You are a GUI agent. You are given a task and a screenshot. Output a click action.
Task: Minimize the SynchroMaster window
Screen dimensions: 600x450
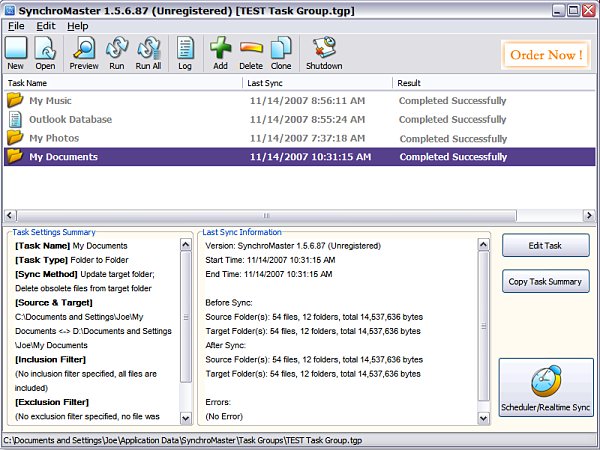pos(559,10)
